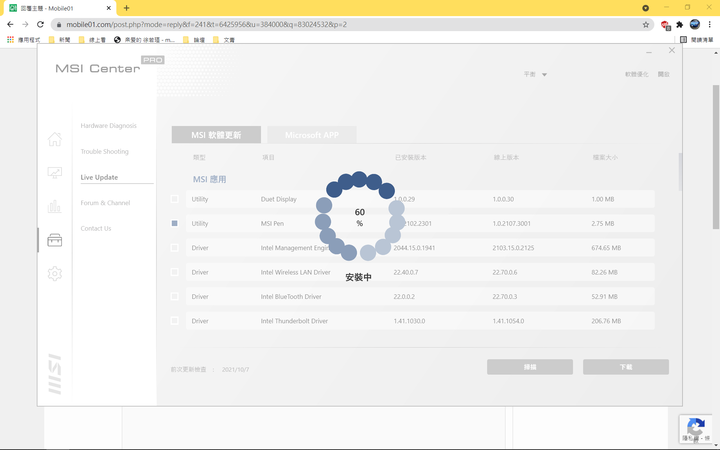Open the bar chart icon in MSI sidebar
The width and height of the screenshot is (720, 450).
(x=55, y=206)
